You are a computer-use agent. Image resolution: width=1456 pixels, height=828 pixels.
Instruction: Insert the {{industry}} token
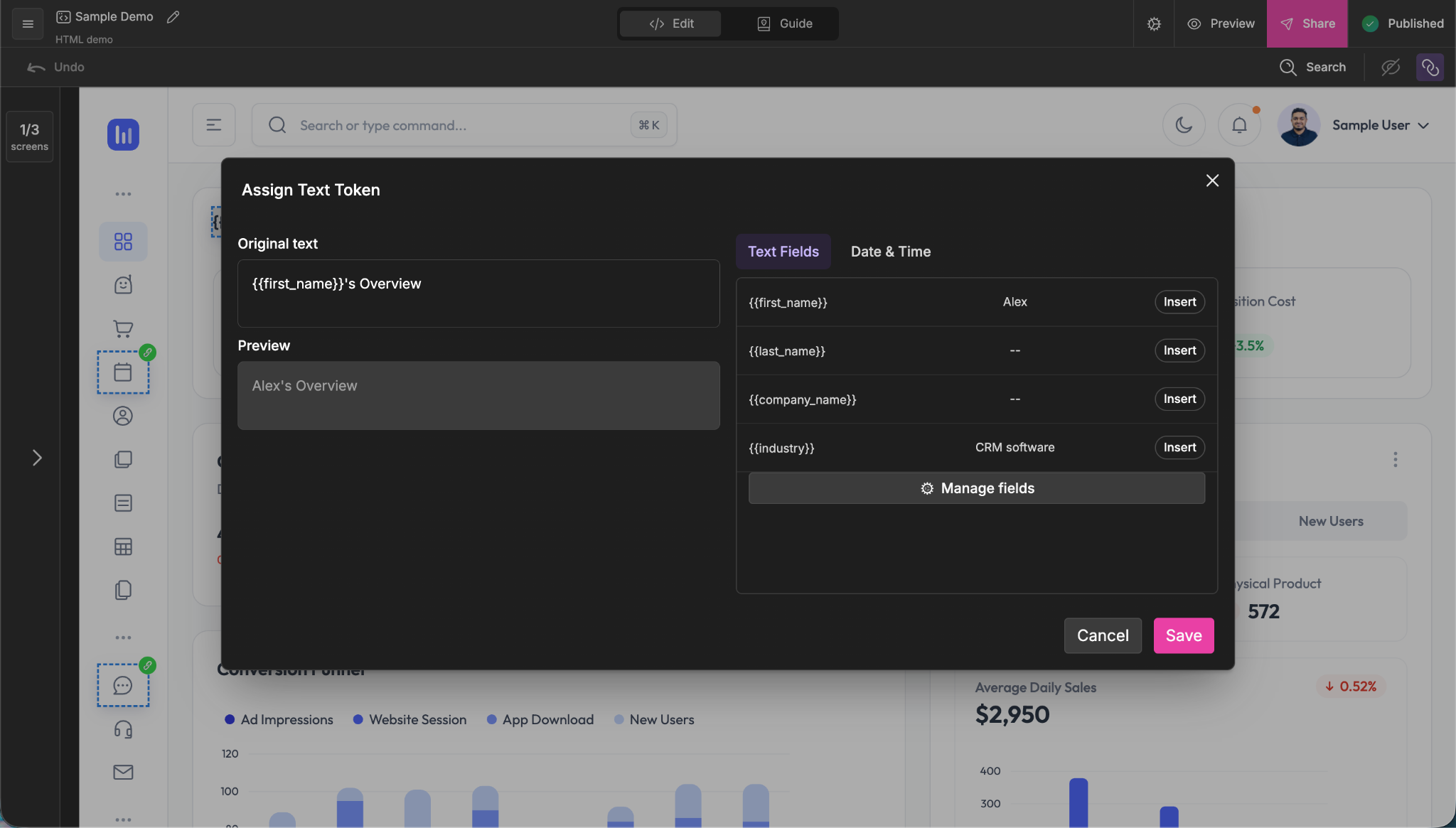1179,448
